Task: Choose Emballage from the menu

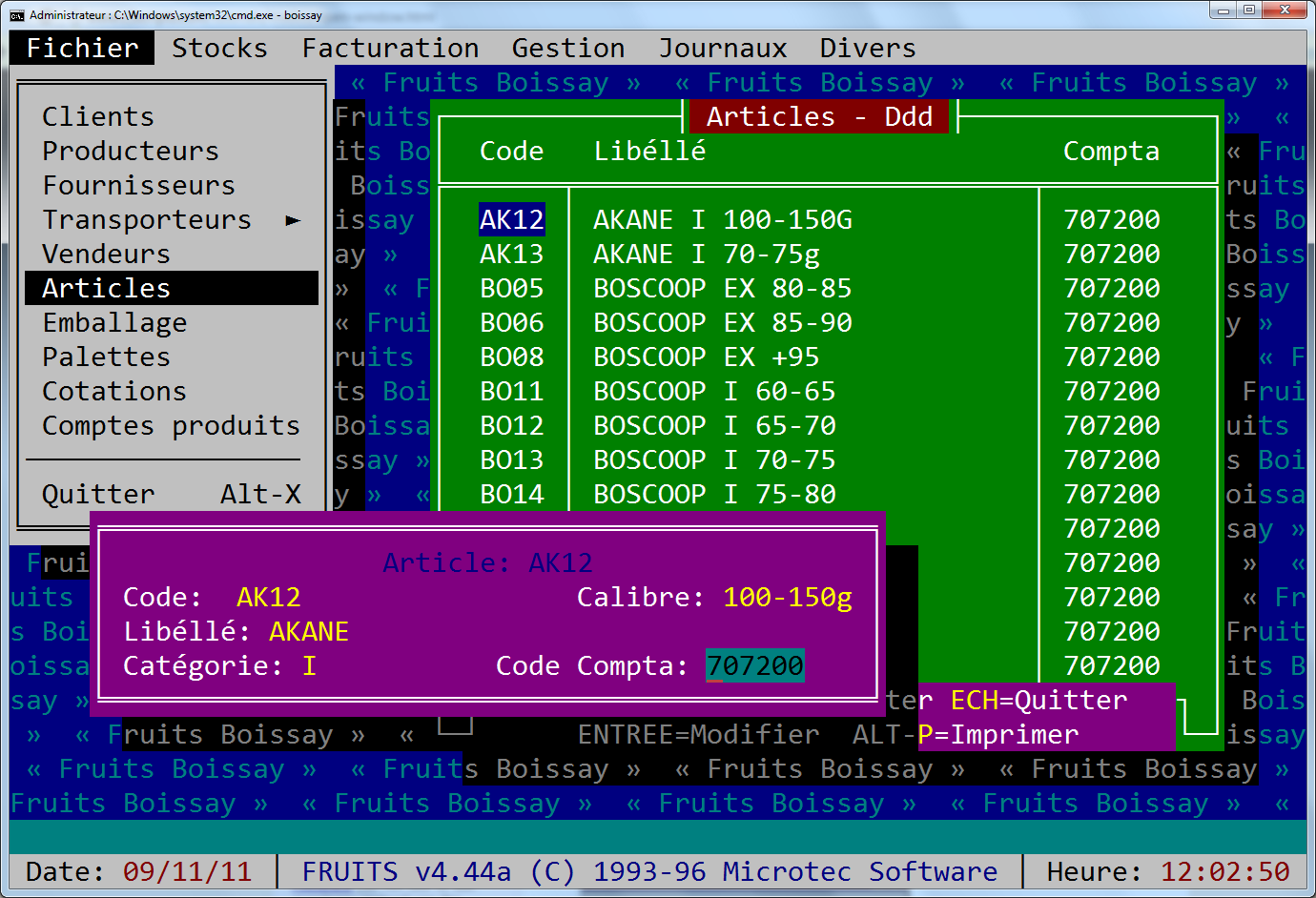Action: 114,322
